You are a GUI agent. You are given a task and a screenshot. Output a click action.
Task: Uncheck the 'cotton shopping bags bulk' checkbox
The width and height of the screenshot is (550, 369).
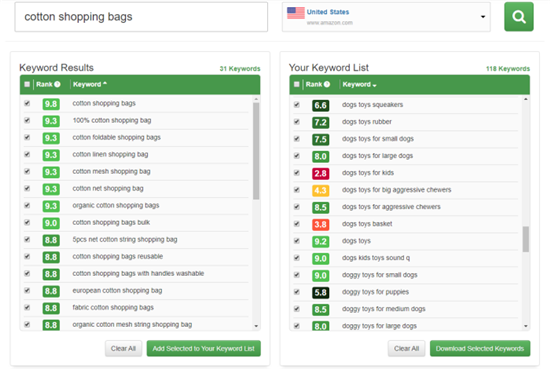point(27,222)
